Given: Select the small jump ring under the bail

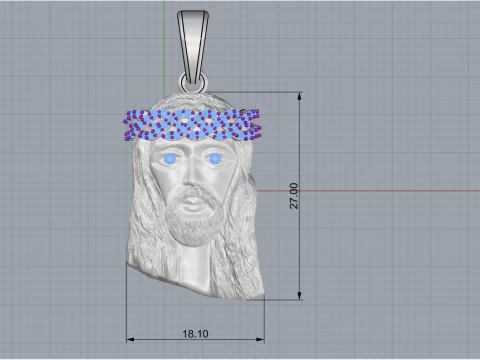Looking at the screenshot, I should (193, 84).
